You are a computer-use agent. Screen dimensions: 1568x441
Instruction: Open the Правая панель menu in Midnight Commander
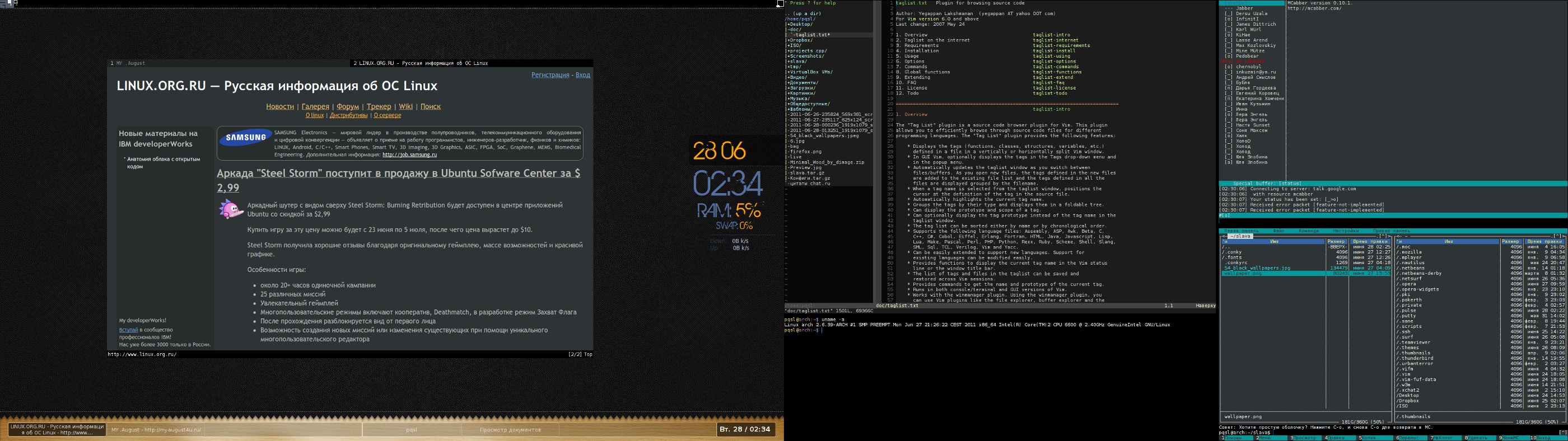(1392, 231)
